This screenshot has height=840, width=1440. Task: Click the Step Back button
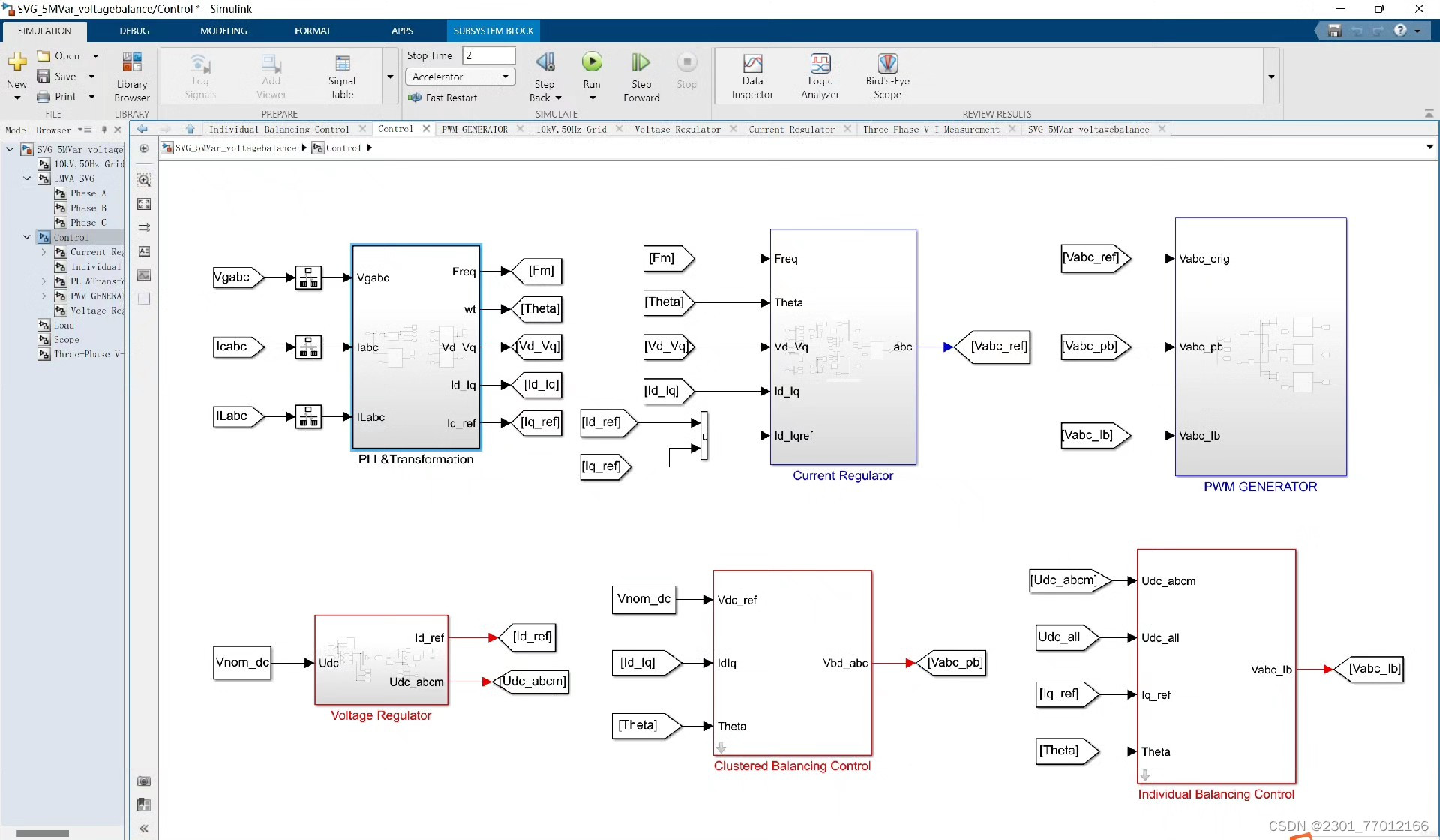click(x=544, y=76)
